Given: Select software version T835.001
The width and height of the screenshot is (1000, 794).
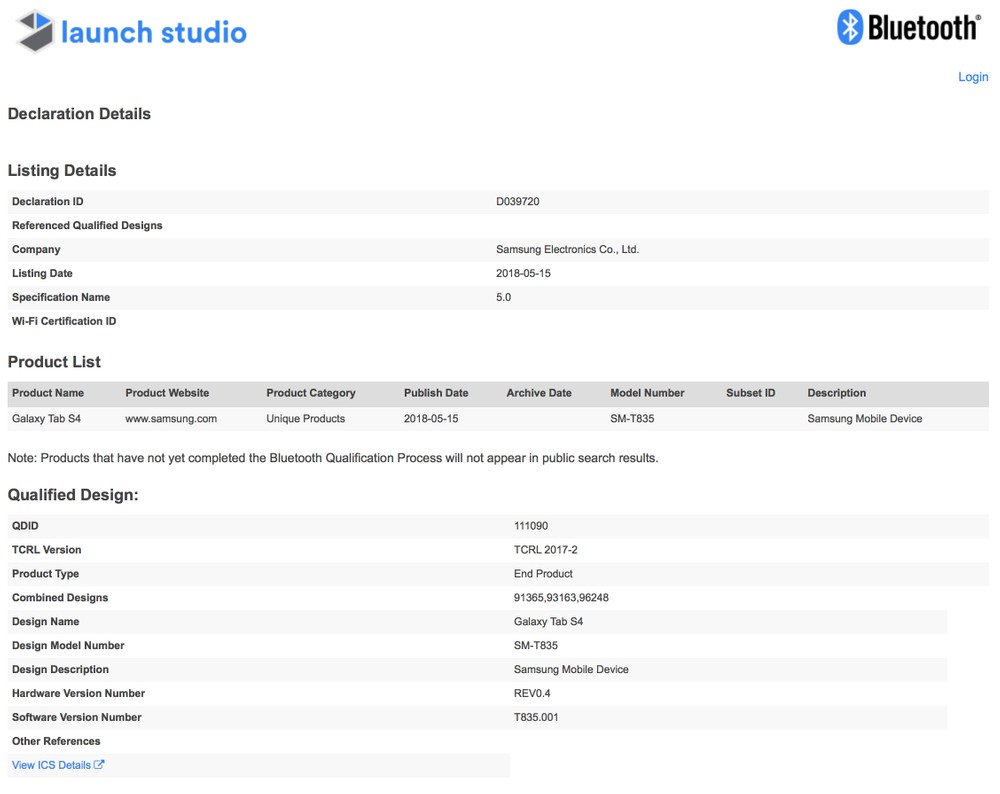Looking at the screenshot, I should tap(536, 717).
